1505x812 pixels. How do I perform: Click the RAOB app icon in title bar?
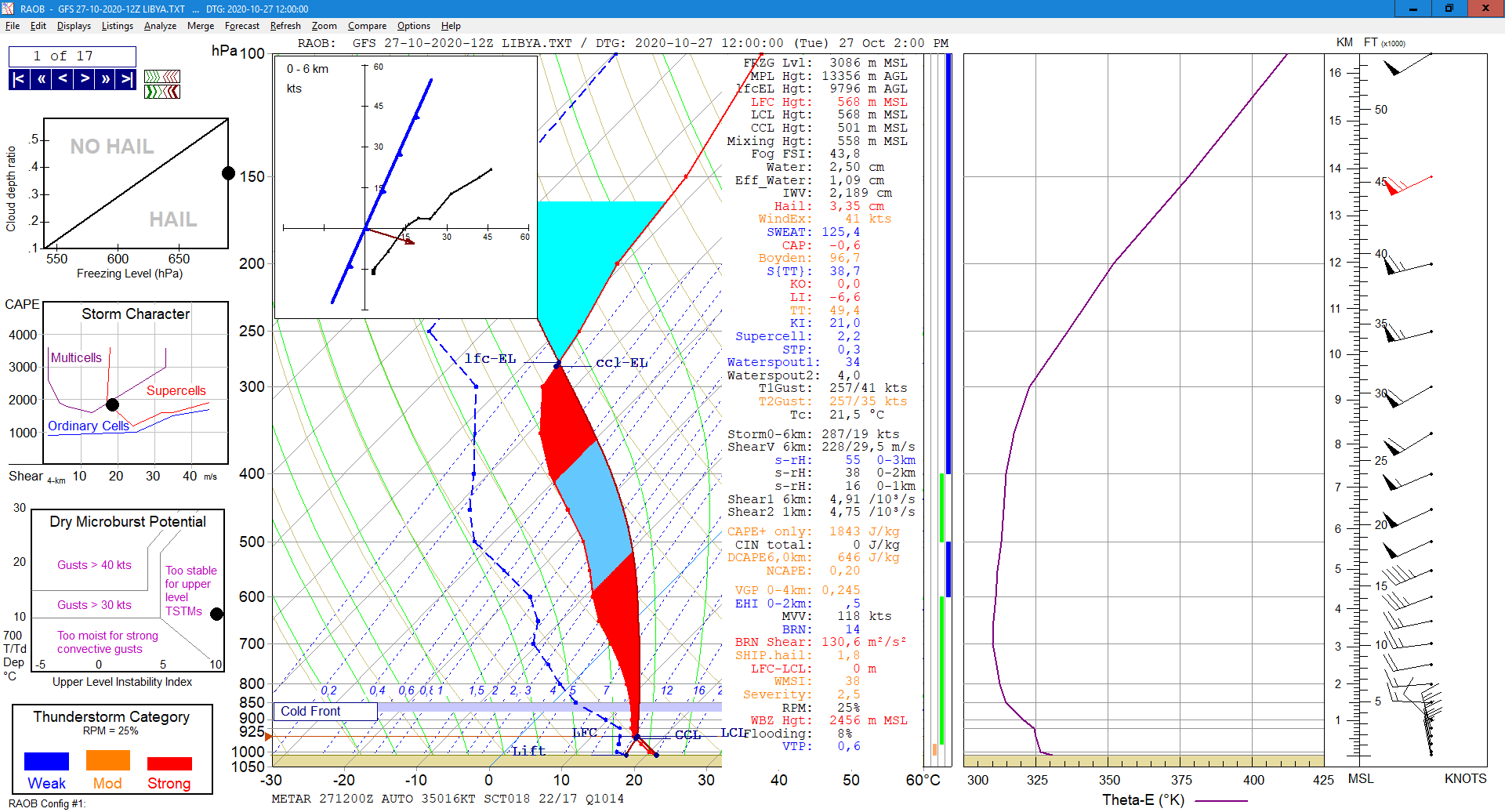(9, 9)
